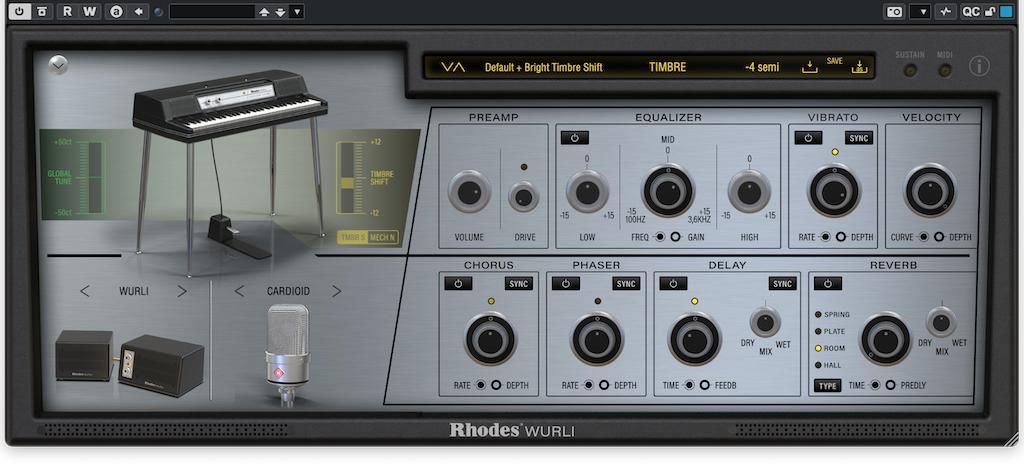Select Vibrato DEPTH radio button

(840, 237)
